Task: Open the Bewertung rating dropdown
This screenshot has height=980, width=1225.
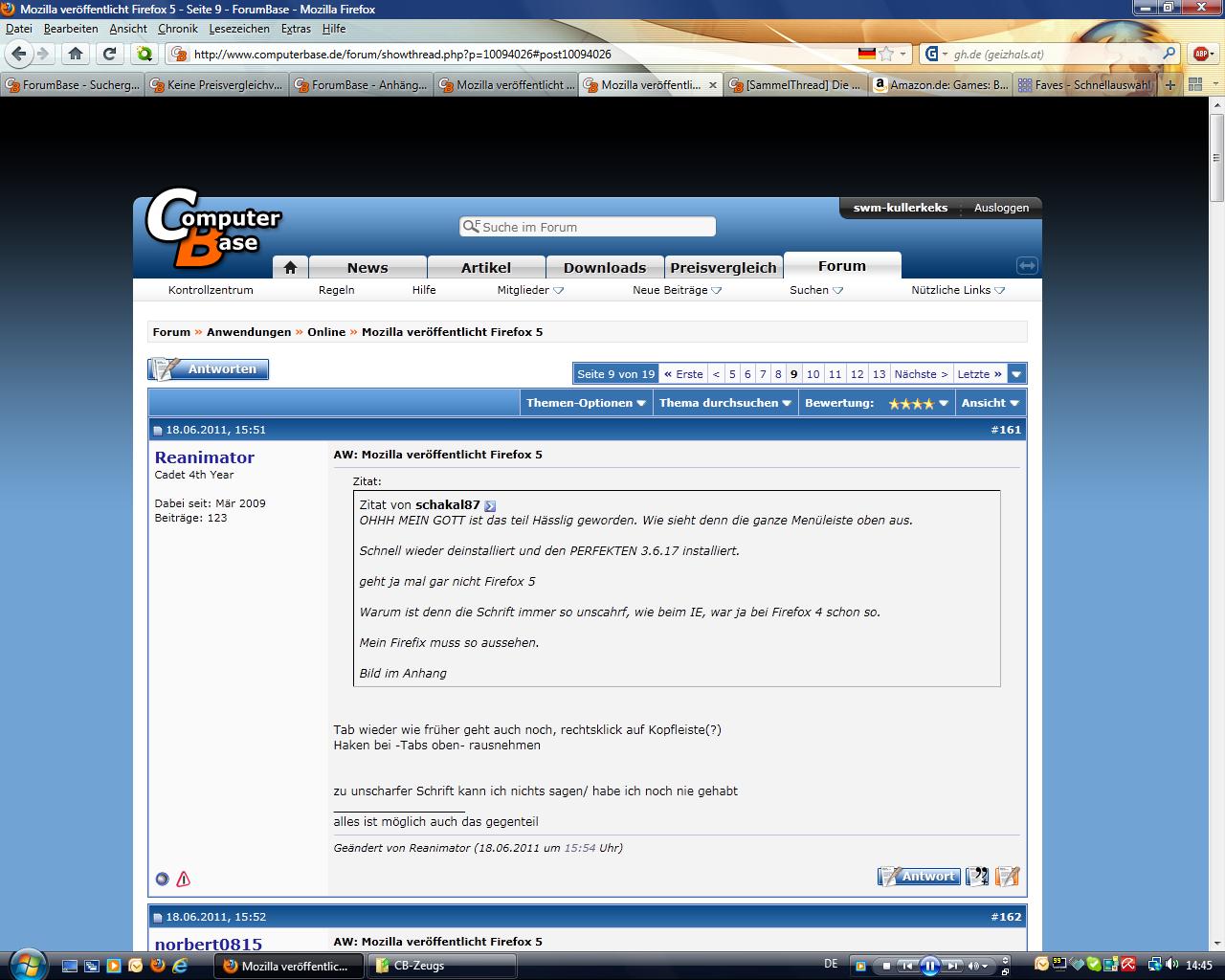Action: click(877, 403)
